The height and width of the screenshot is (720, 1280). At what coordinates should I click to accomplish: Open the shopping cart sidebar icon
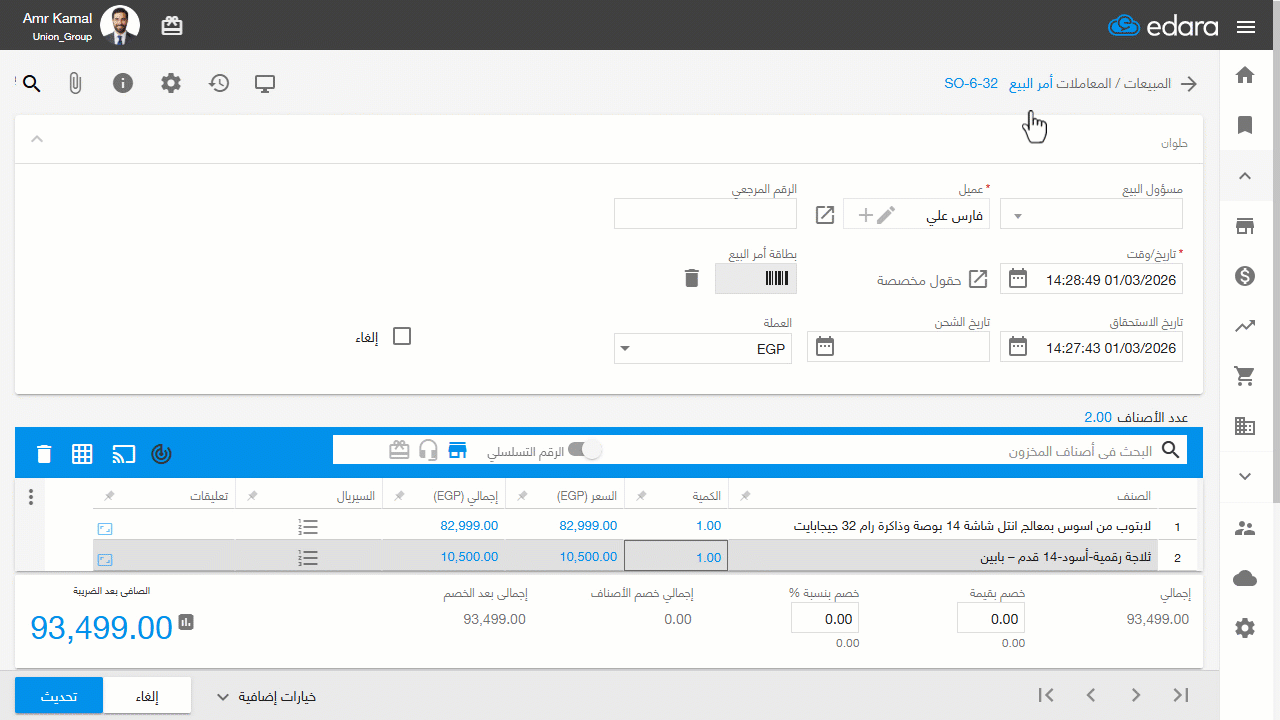pos(1245,376)
